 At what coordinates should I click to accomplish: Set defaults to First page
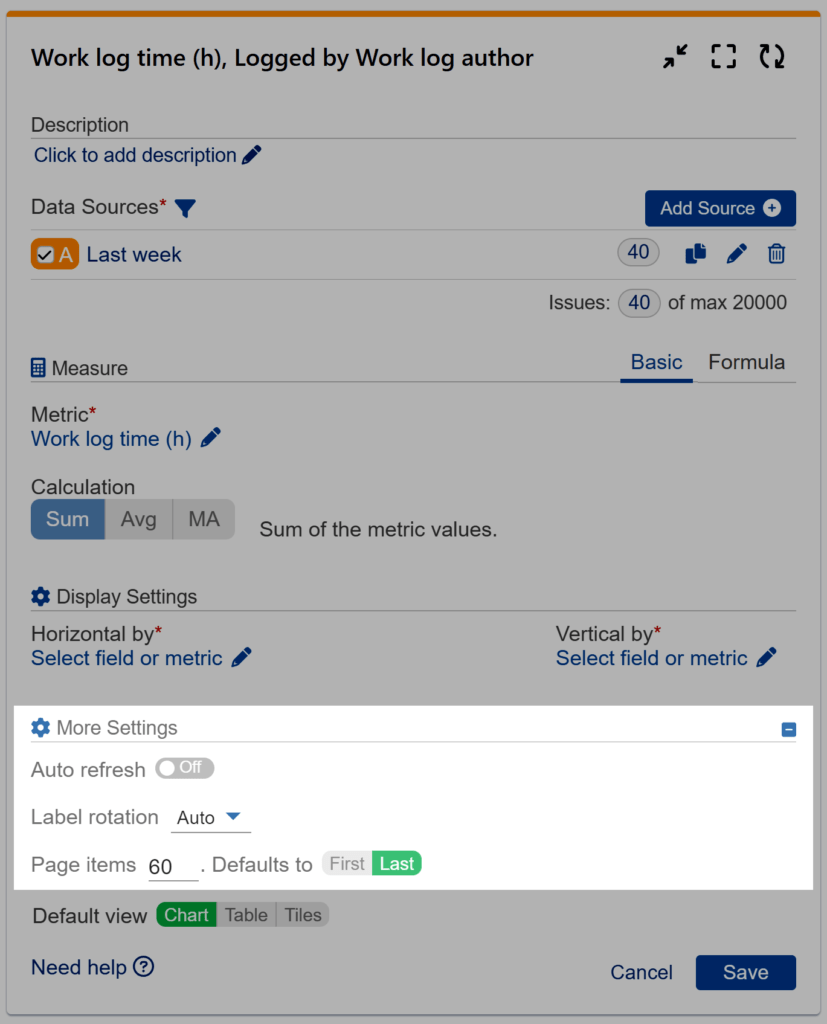coord(345,862)
